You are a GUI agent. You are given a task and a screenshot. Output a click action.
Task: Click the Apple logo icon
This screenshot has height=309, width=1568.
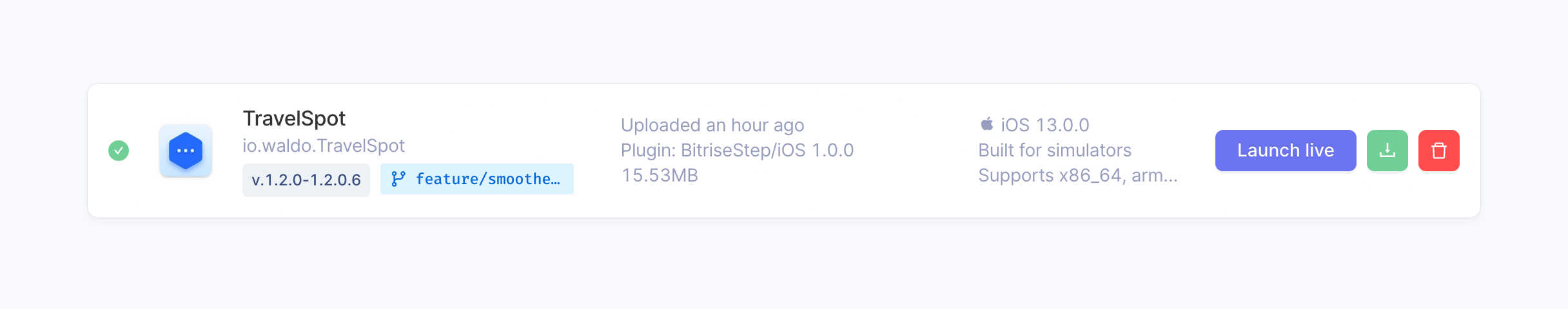tap(986, 124)
